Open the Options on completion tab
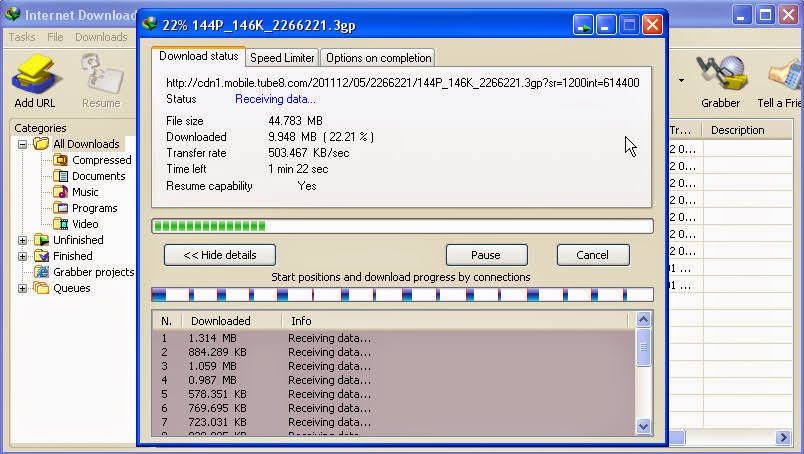Screen dimensions: 804x454 pyautogui.click(x=378, y=58)
